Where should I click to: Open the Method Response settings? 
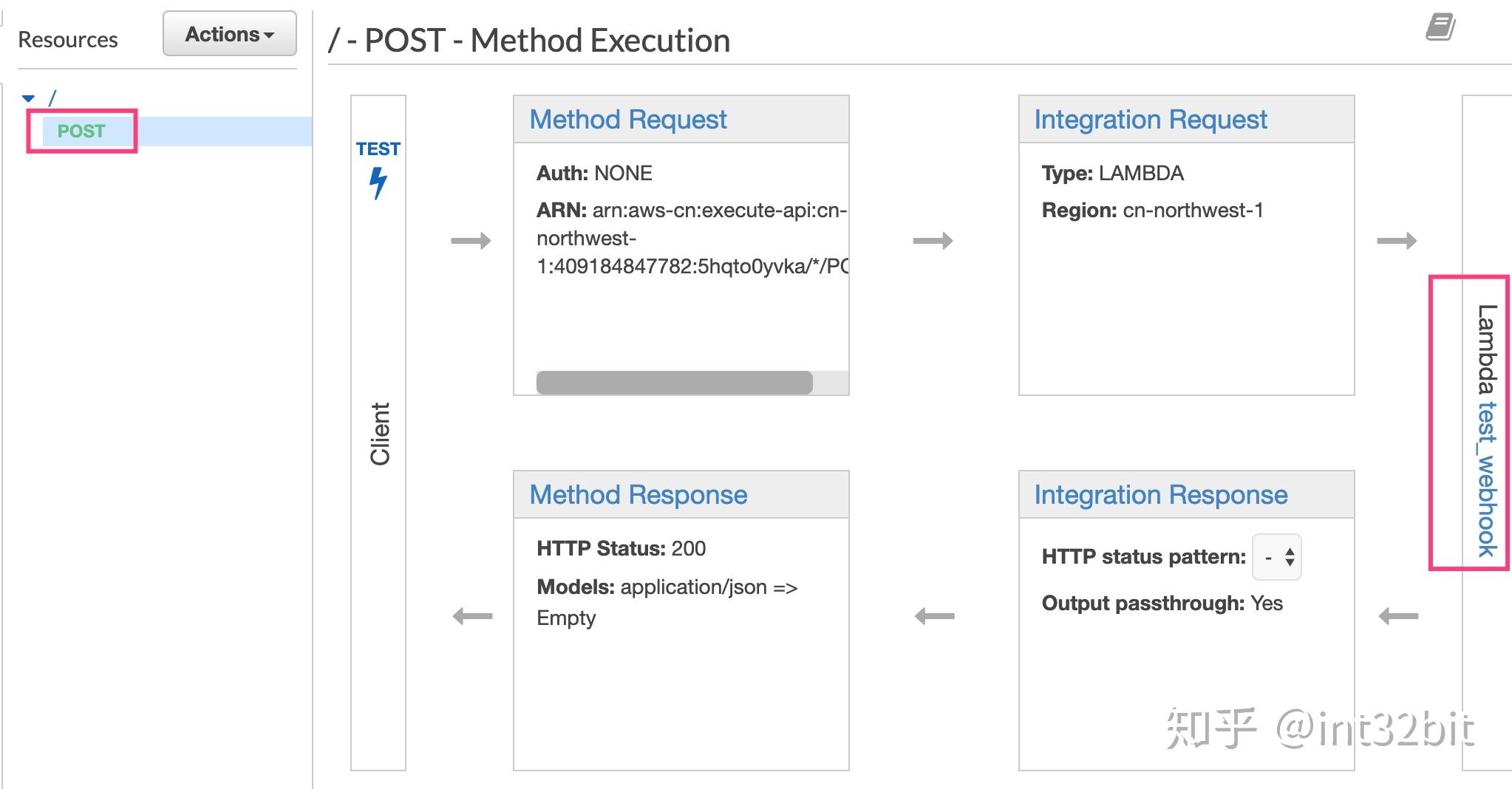point(638,495)
